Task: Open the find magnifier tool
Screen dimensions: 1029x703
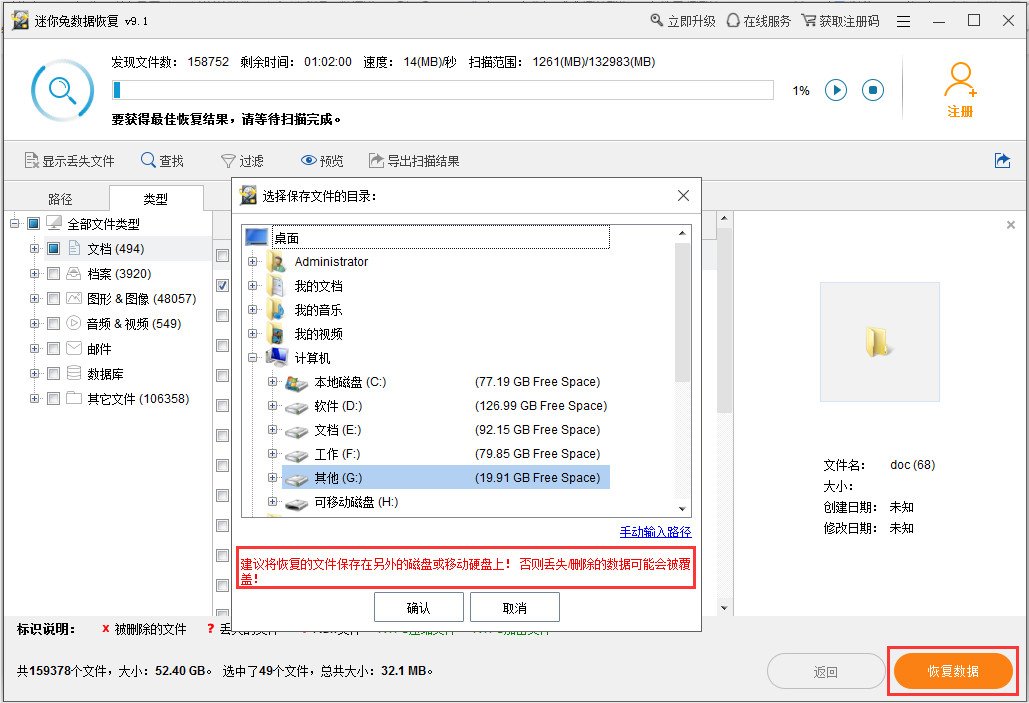Action: (x=148, y=160)
